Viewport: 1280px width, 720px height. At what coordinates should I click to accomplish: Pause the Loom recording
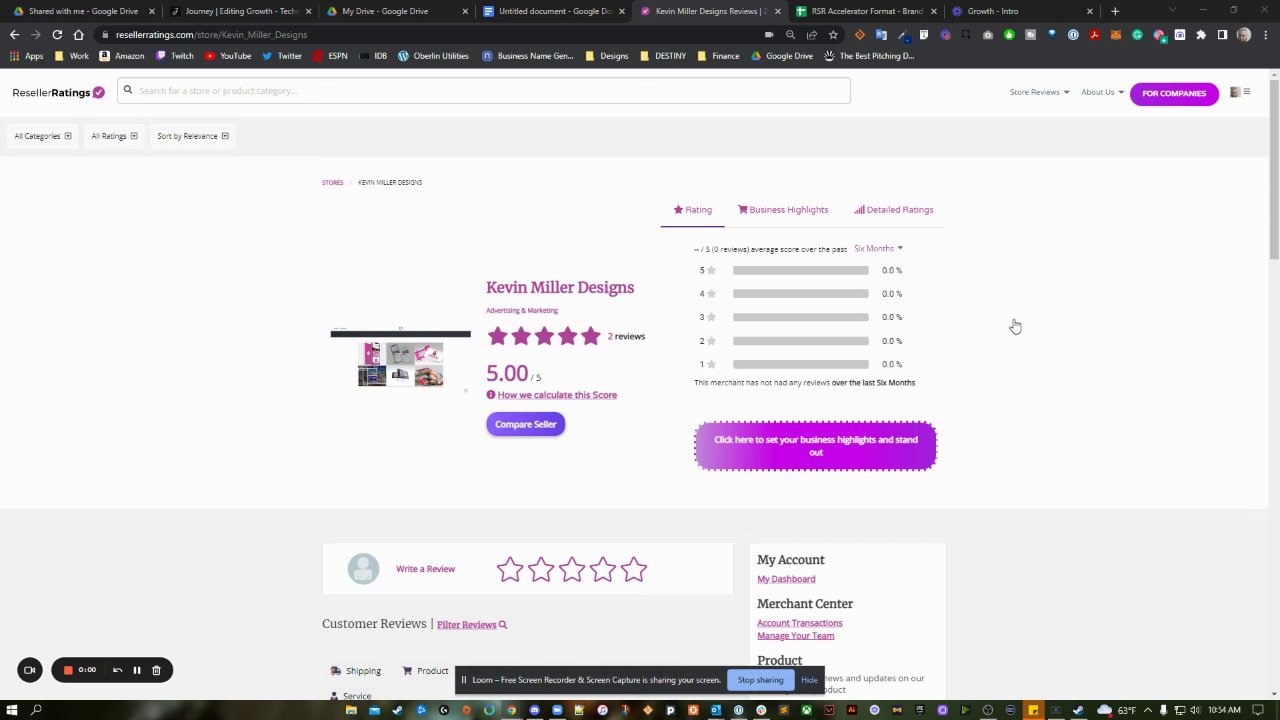(x=137, y=670)
